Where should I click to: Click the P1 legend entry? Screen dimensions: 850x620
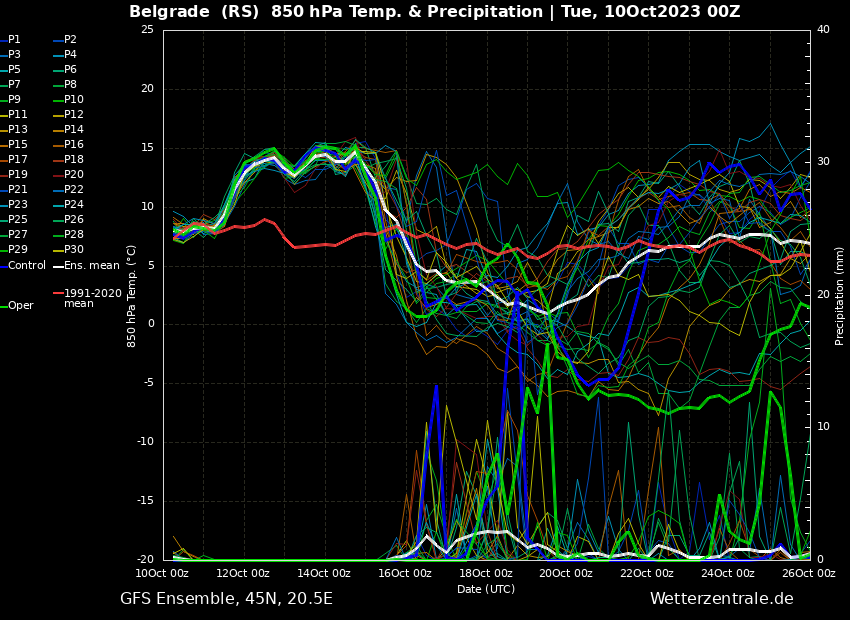pyautogui.click(x=14, y=40)
